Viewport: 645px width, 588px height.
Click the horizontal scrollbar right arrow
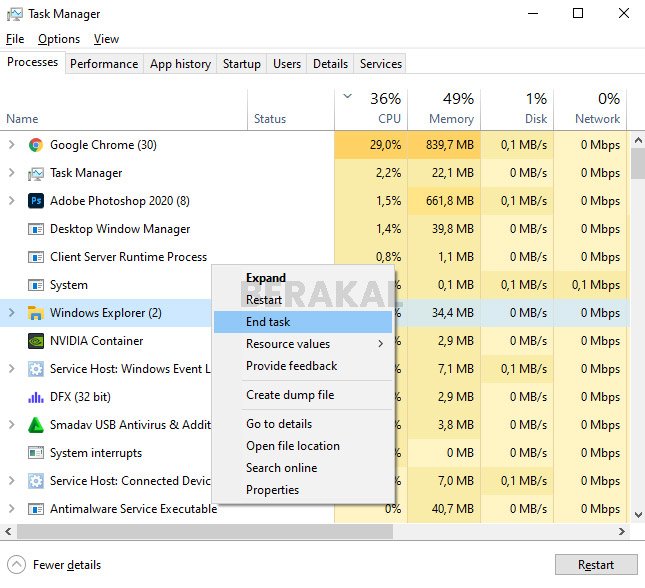(x=622, y=532)
